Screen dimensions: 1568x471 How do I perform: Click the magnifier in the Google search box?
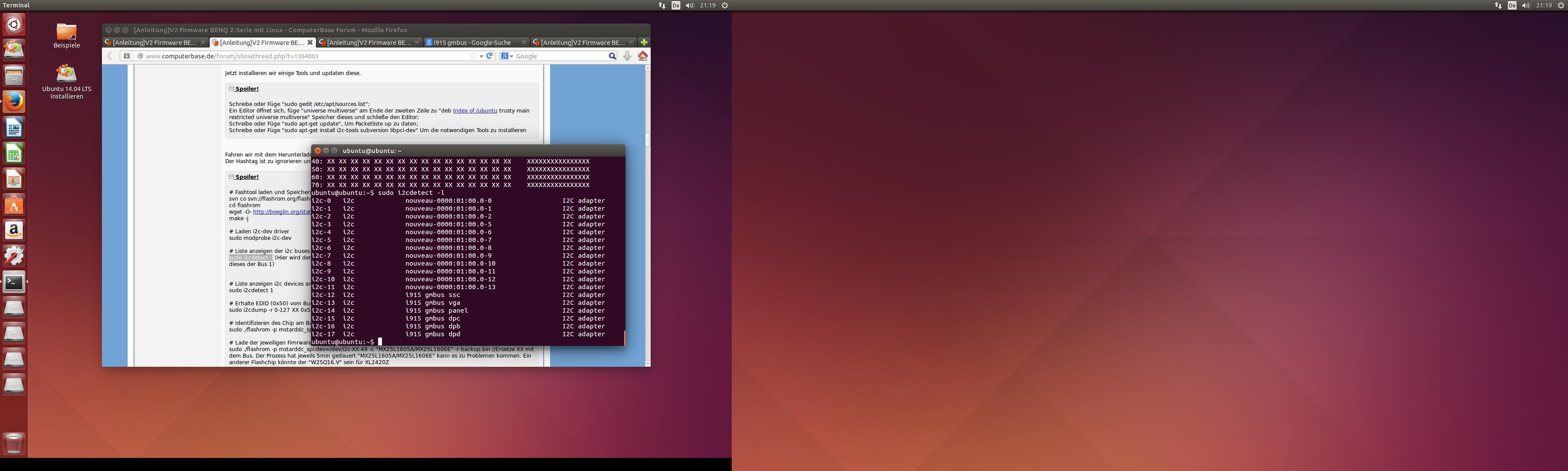click(x=613, y=56)
